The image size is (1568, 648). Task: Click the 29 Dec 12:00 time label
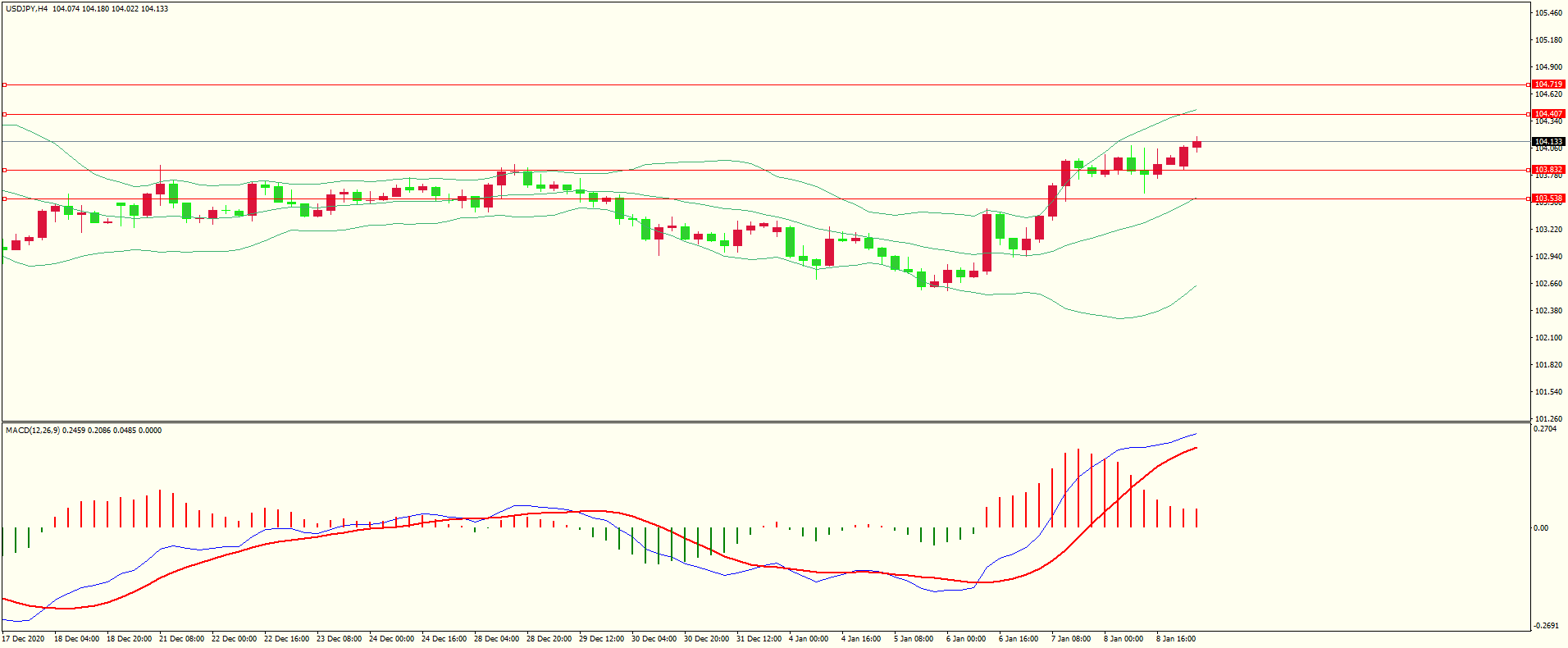(x=601, y=639)
